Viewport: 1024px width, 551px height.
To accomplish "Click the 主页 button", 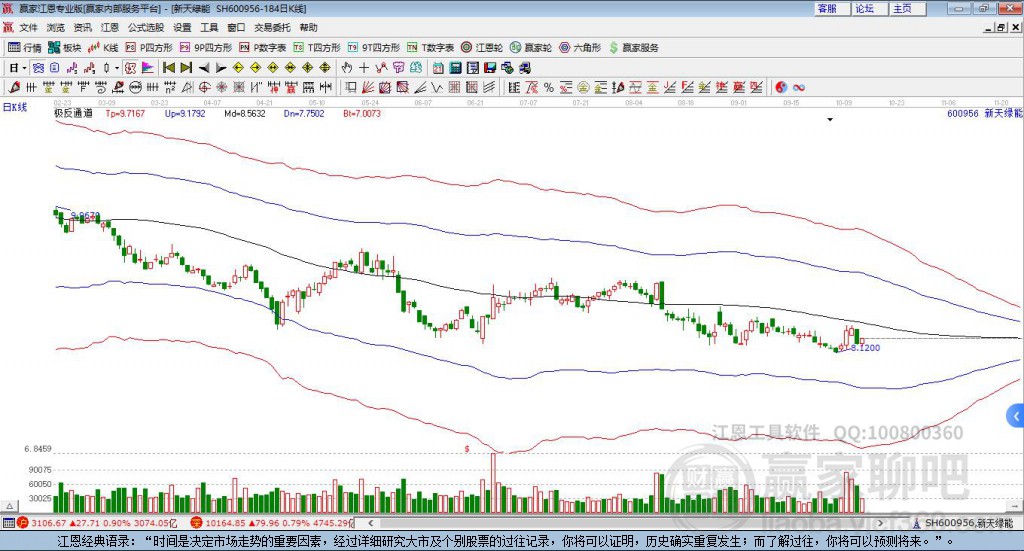I will tap(907, 8).
